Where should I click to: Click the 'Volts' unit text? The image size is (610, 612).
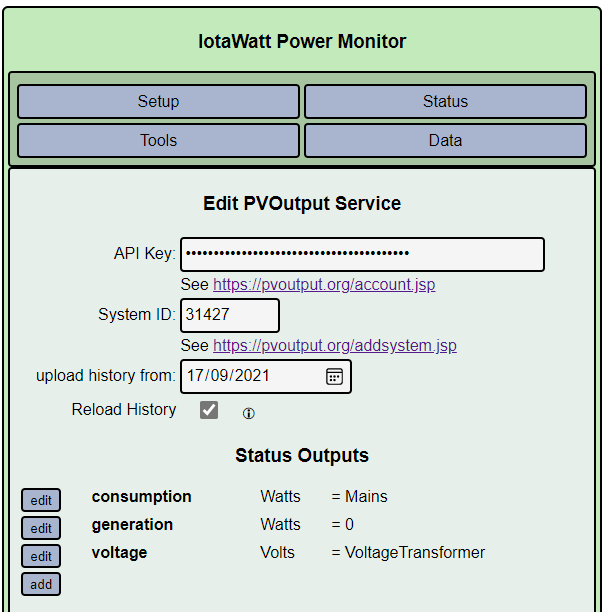pyautogui.click(x=277, y=553)
